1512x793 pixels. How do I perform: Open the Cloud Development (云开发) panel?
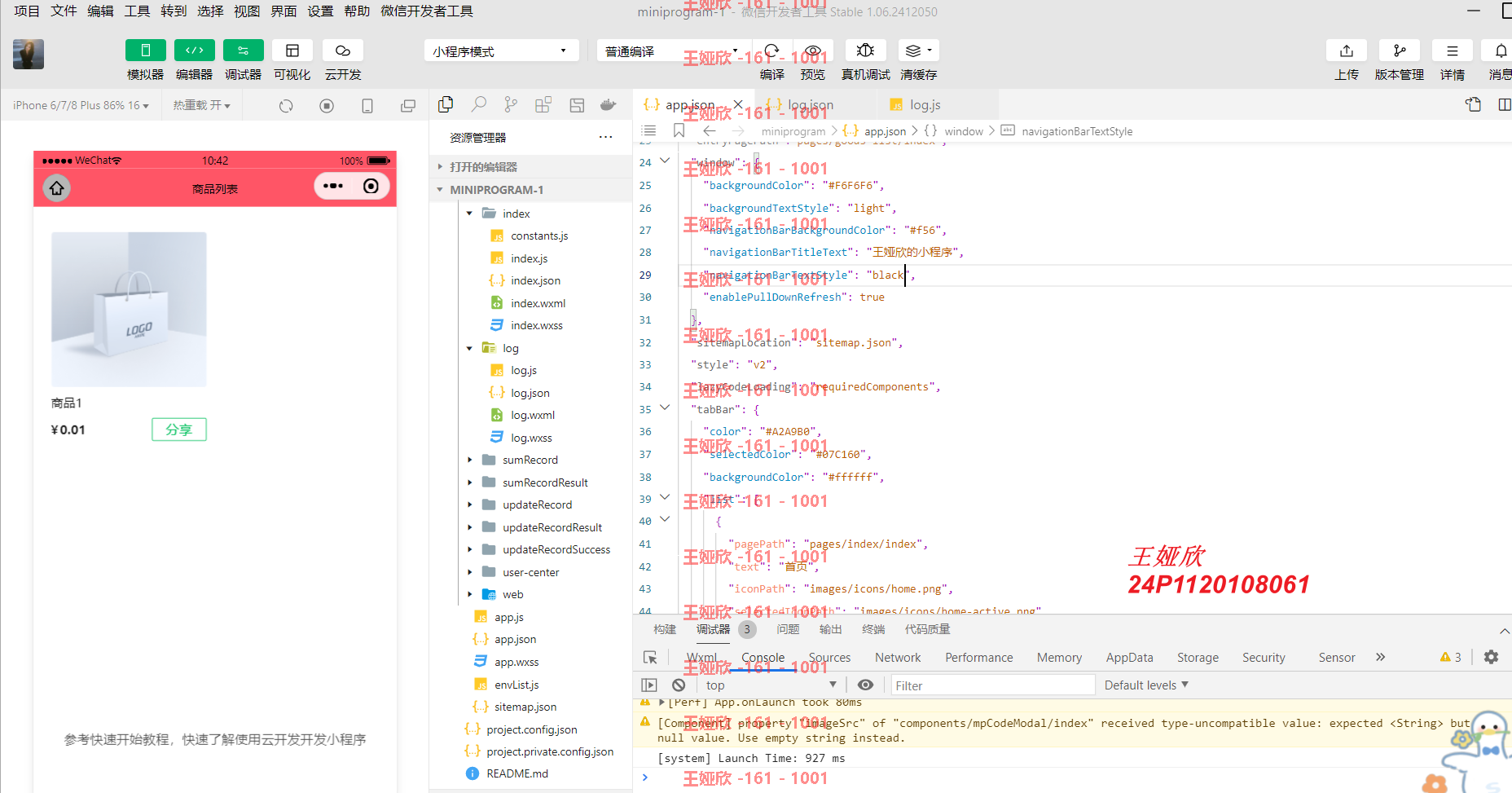(343, 51)
